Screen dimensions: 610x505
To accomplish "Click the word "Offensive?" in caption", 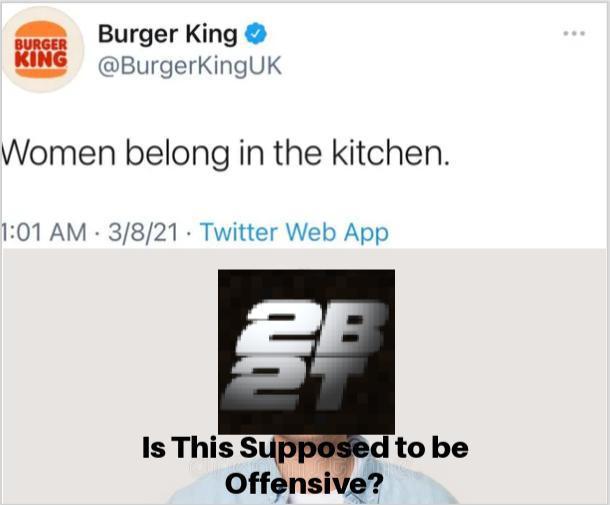I will [304, 483].
